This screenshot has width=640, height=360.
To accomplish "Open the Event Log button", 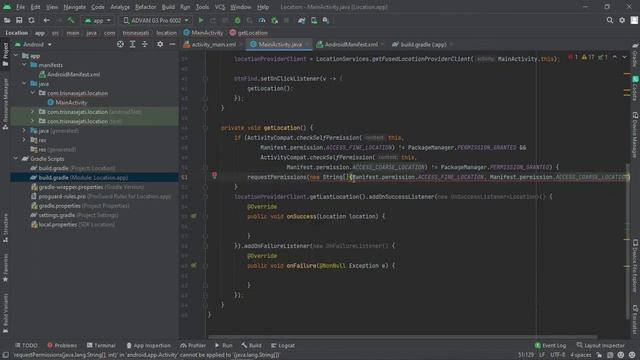I will click(x=550, y=345).
